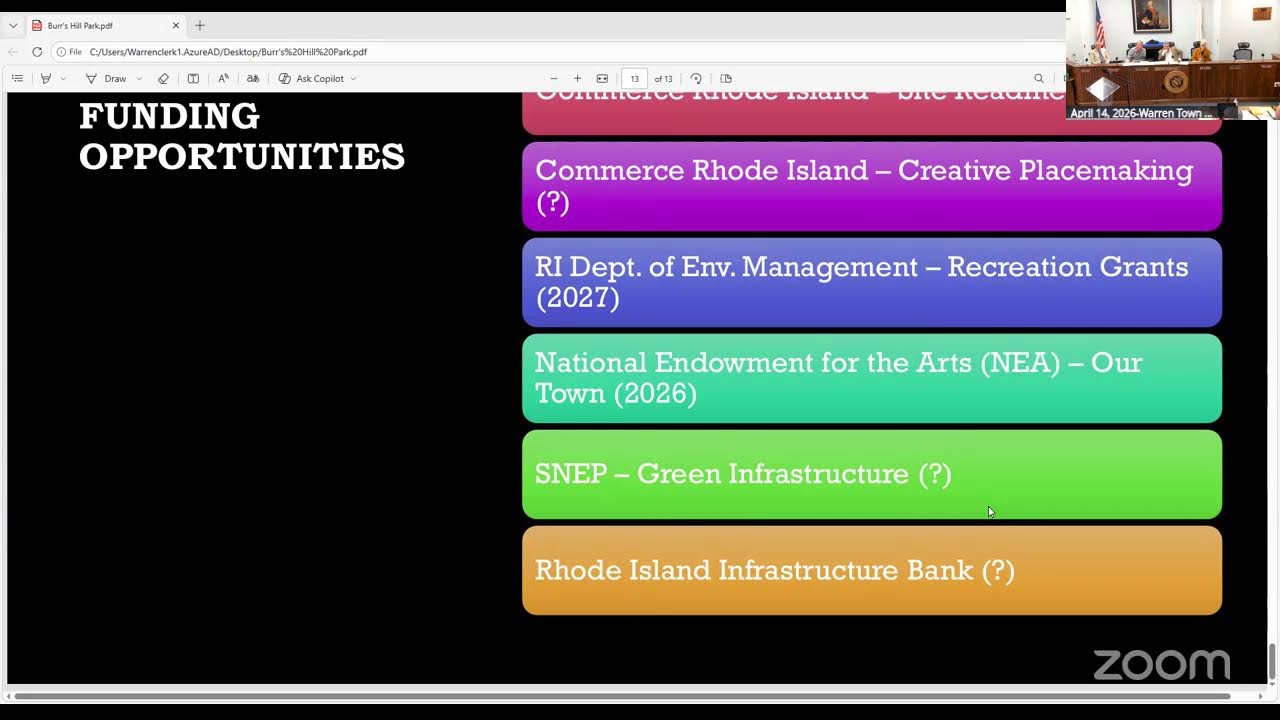The width and height of the screenshot is (1280, 720).
Task: Start Read aloud
Action: click(x=223, y=78)
